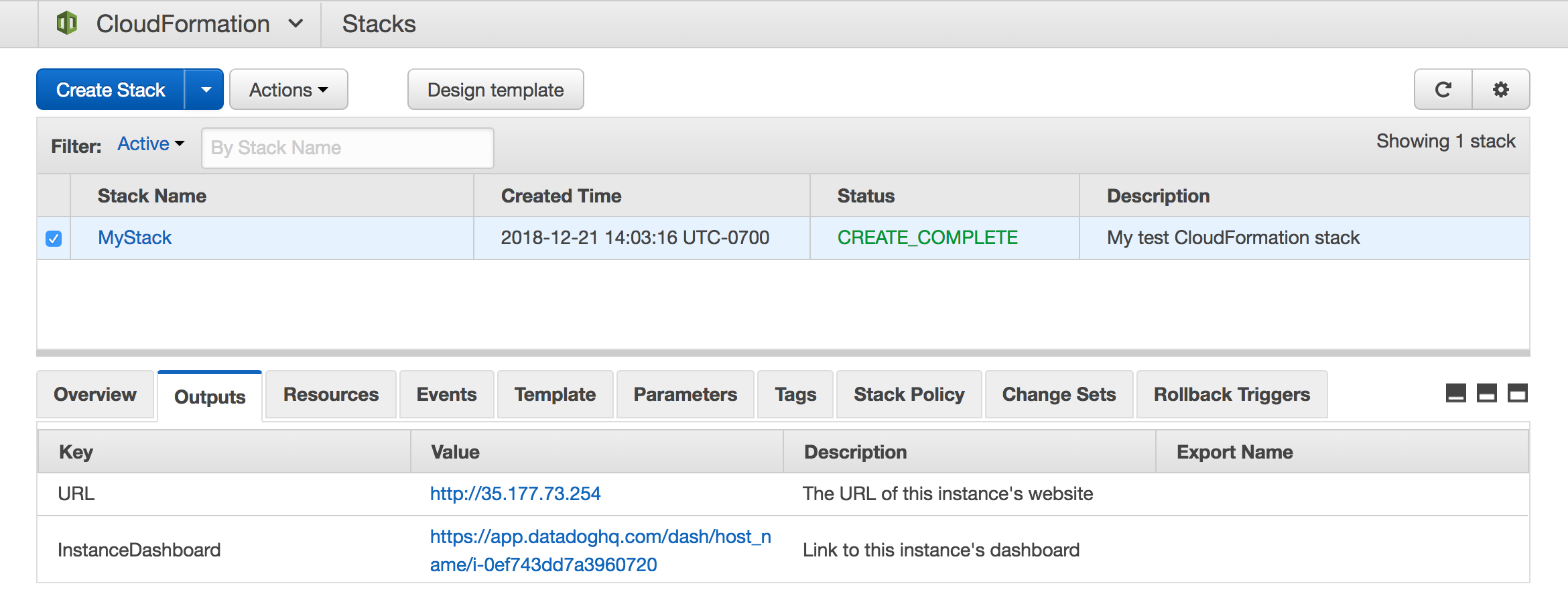Click the refresh stacks icon
Viewport: 1568px width, 594px height.
click(1443, 89)
